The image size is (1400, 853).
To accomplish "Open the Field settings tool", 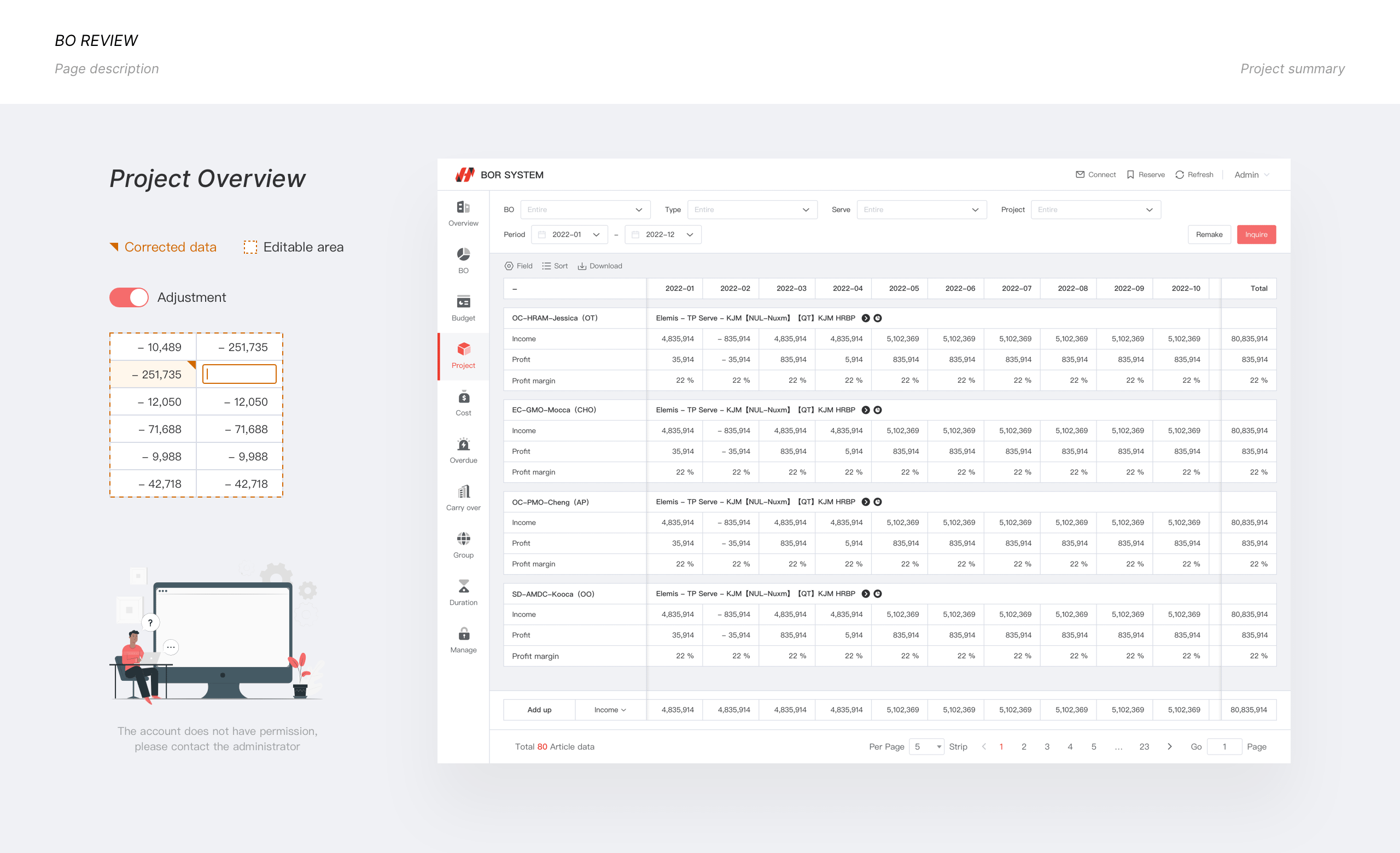I will 518,266.
